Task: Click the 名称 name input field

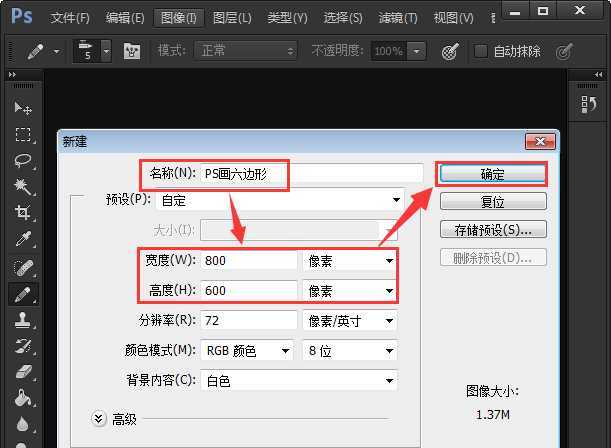Action: (312, 173)
